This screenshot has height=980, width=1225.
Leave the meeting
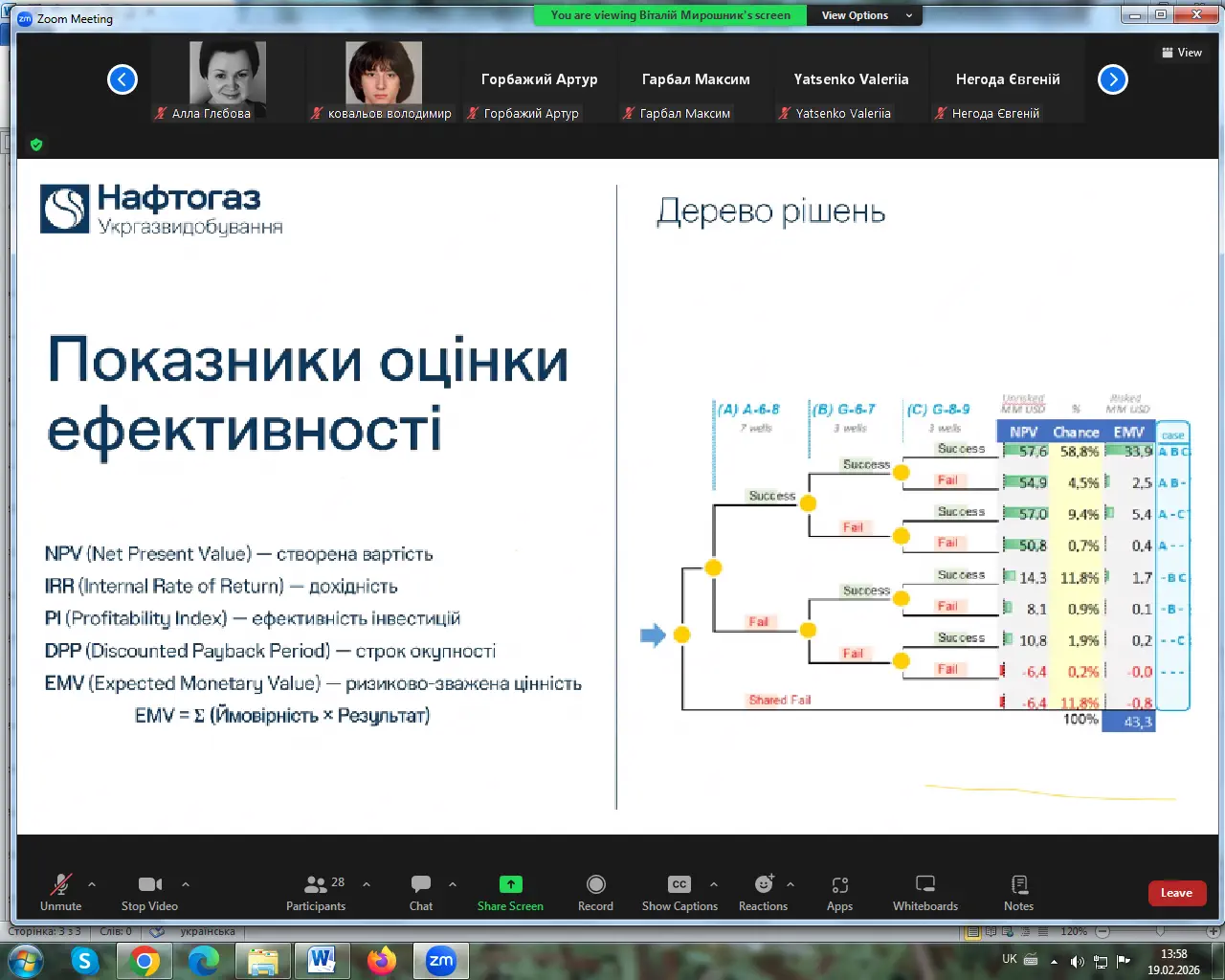coord(1176,893)
